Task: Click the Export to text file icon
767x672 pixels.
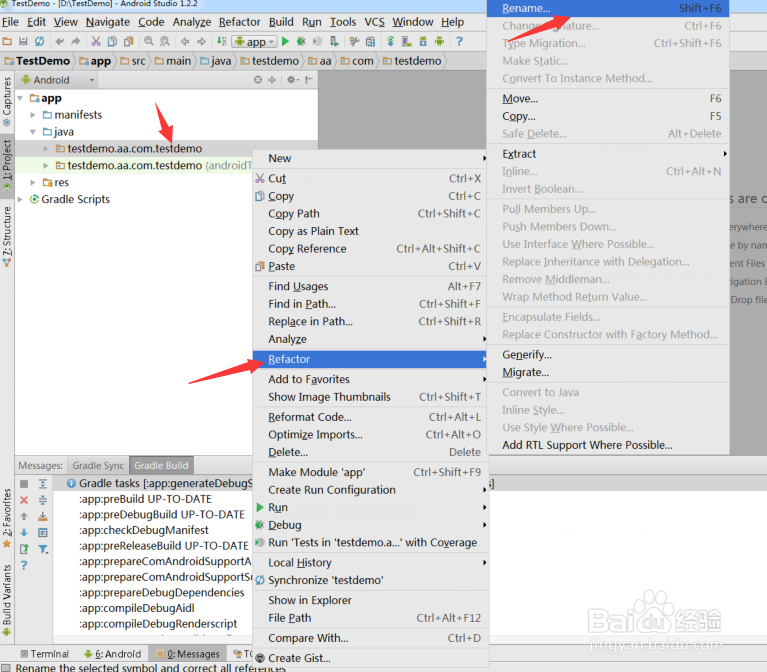Action: pos(24,549)
